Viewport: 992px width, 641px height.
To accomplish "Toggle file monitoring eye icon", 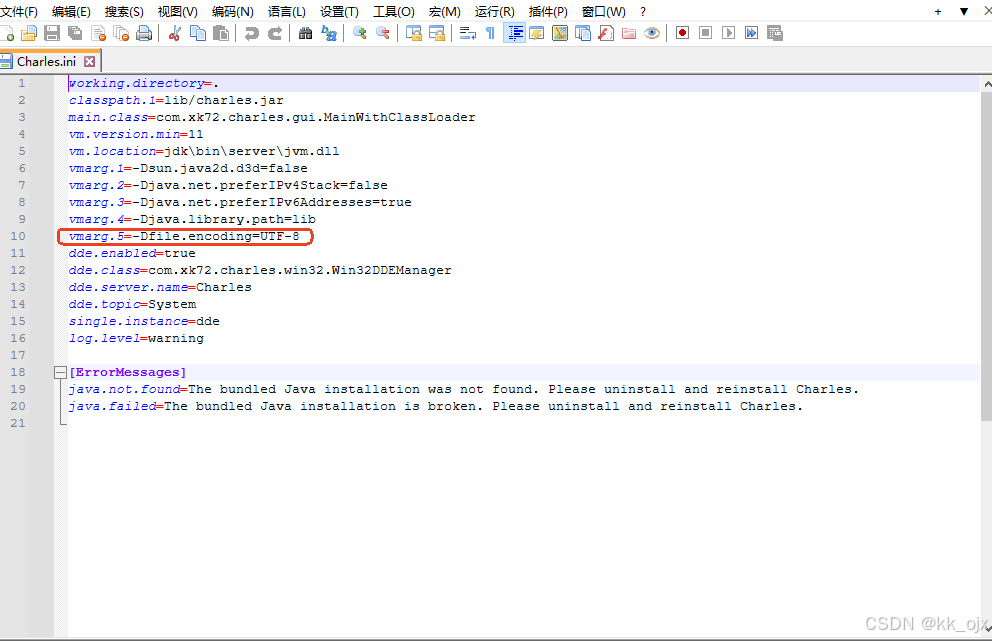I will pyautogui.click(x=652, y=34).
